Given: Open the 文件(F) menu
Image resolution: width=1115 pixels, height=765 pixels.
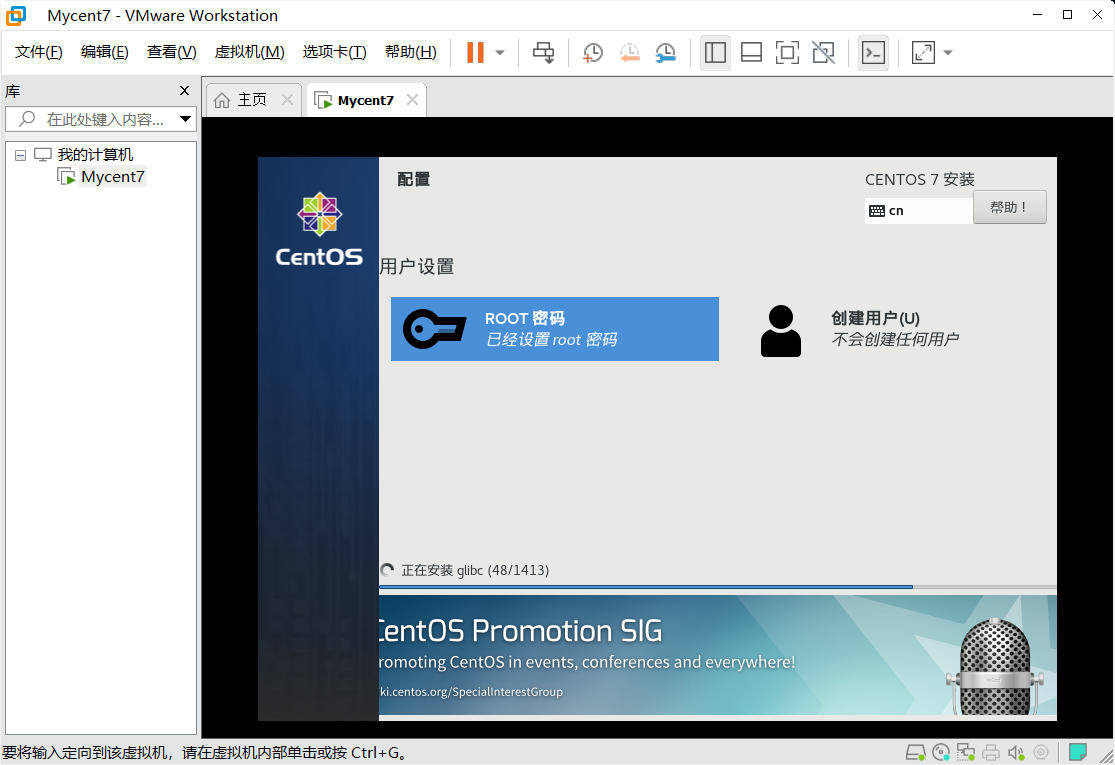Looking at the screenshot, I should point(38,52).
